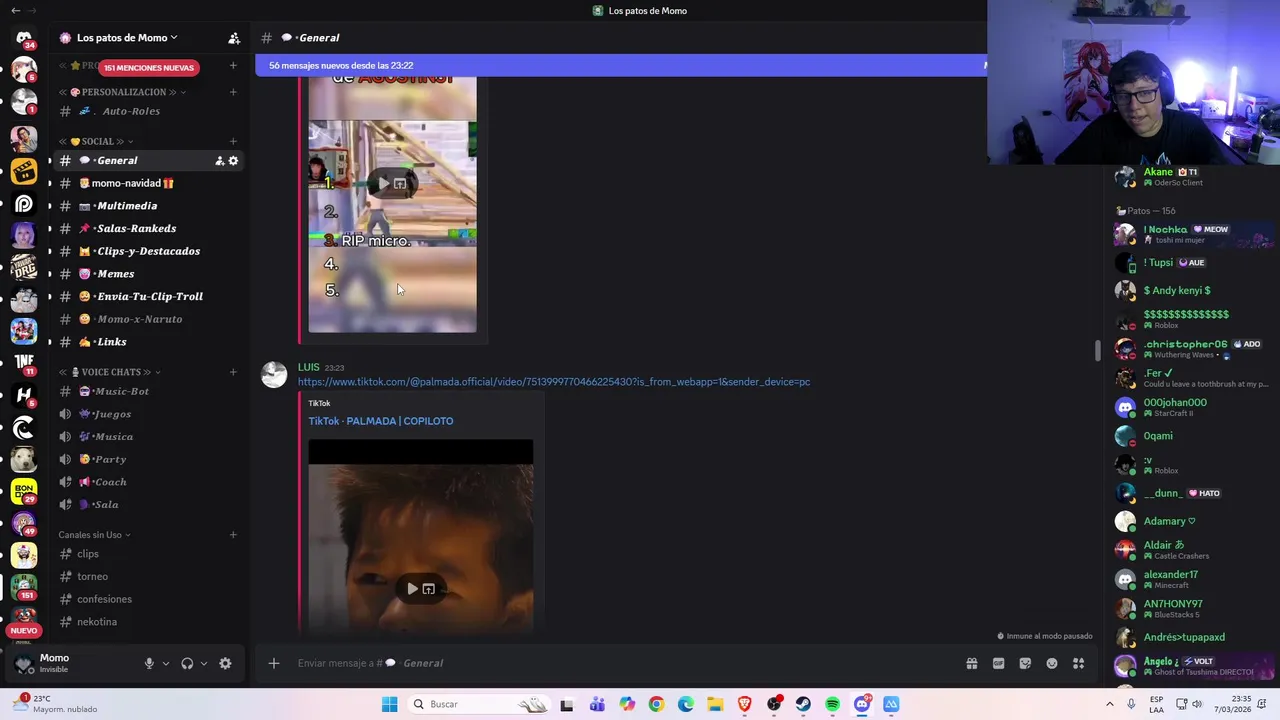Select the BON server icon

click(24, 491)
